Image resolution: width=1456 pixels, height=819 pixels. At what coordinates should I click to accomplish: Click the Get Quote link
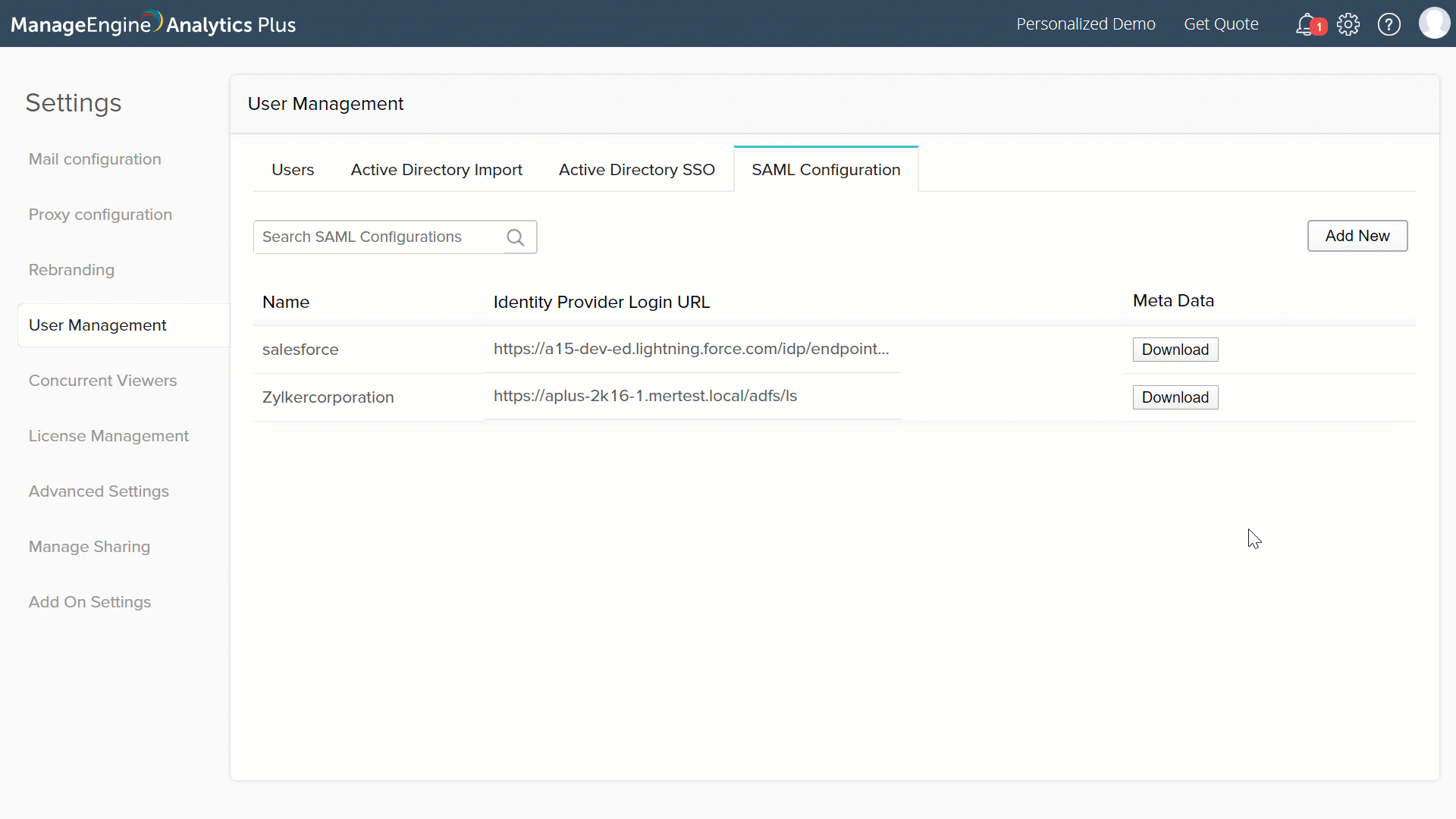click(x=1221, y=24)
